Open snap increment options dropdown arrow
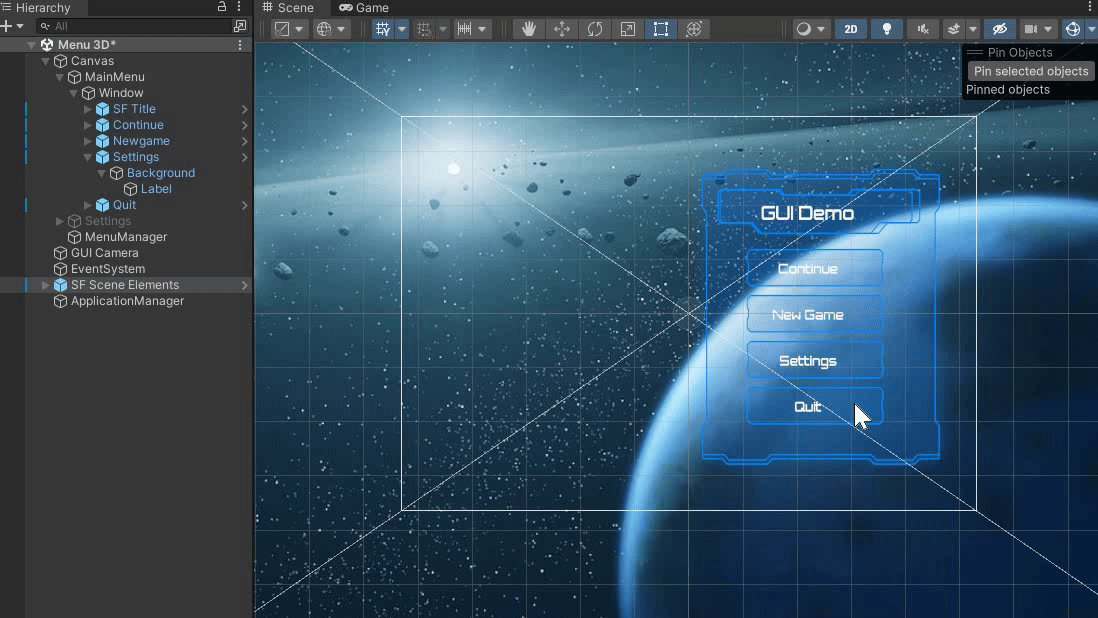The width and height of the screenshot is (1098, 618). (482, 29)
